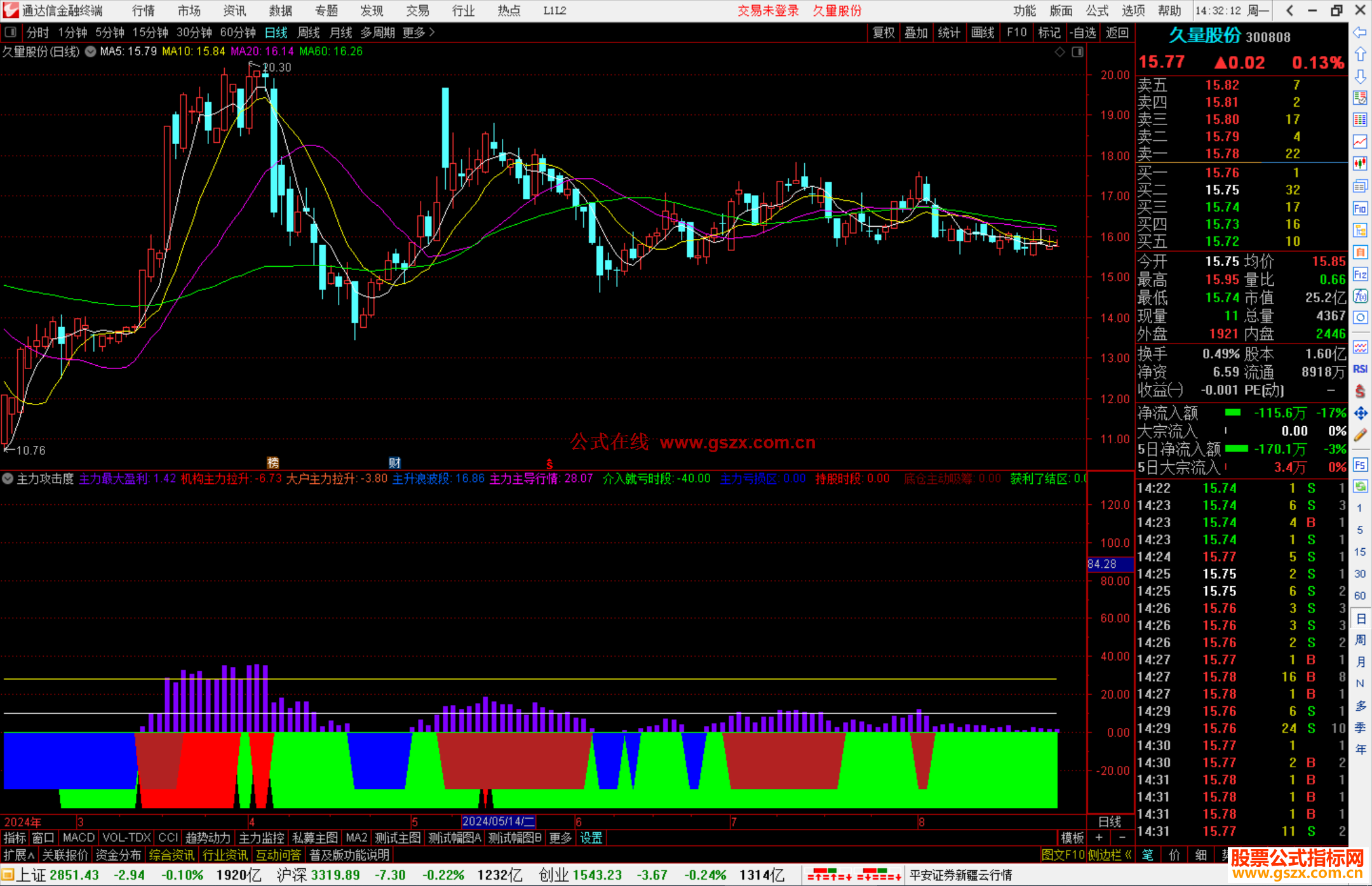Click the 2024/05/14 date marker on timeline
Screen dimensions: 1372x886
[498, 821]
